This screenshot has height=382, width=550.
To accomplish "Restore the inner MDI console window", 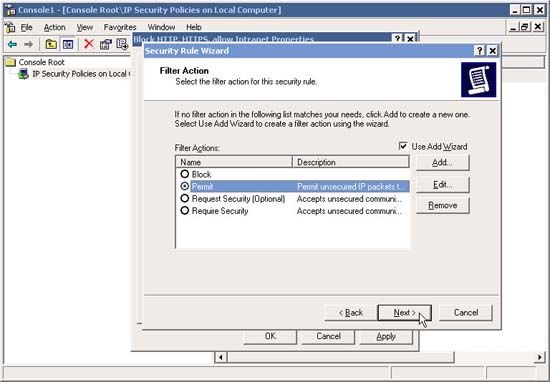I will 525,27.
